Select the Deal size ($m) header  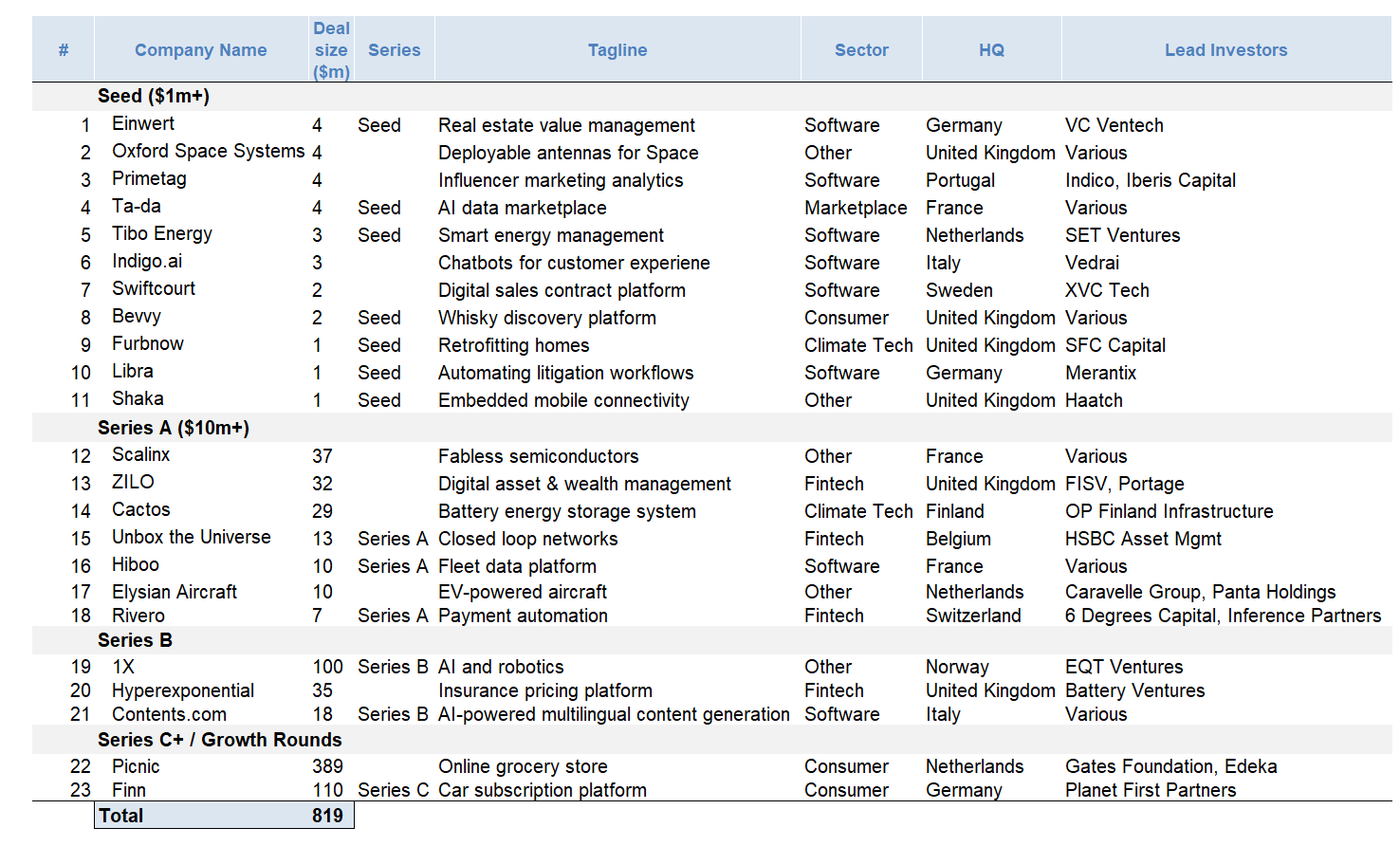tap(331, 50)
